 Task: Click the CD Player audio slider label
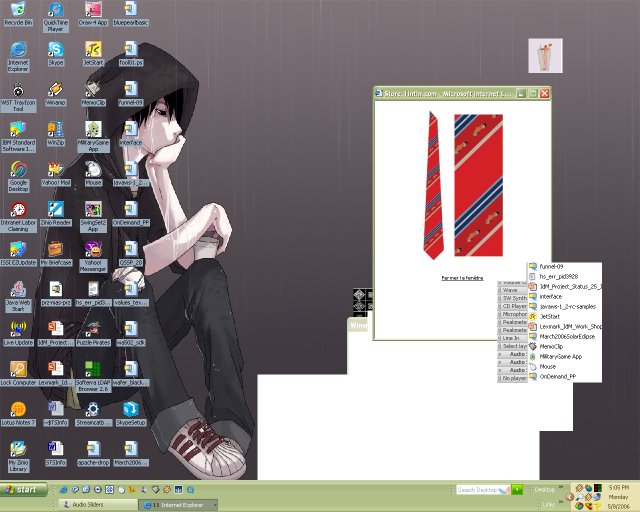[x=512, y=306]
